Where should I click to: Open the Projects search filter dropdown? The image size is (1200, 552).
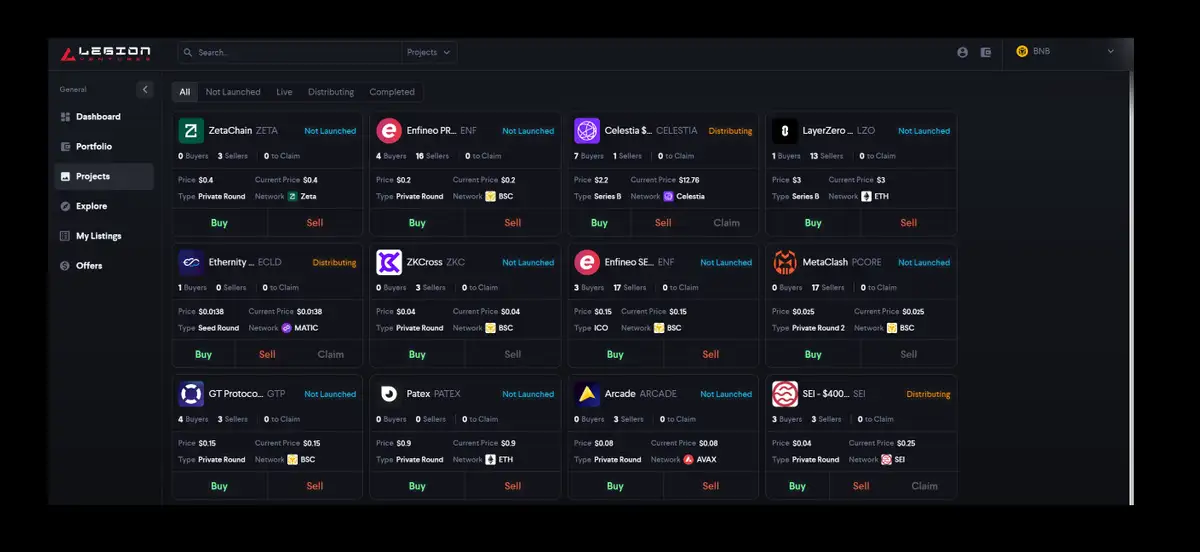click(429, 52)
